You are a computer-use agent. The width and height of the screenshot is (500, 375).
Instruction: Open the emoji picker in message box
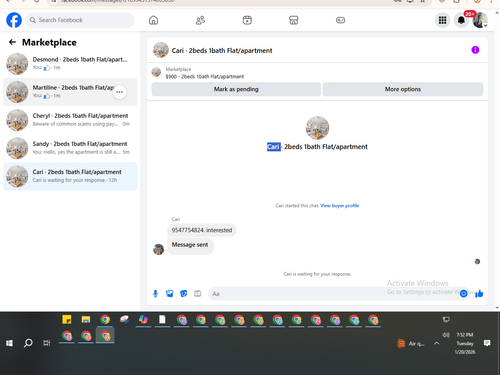coord(463,294)
